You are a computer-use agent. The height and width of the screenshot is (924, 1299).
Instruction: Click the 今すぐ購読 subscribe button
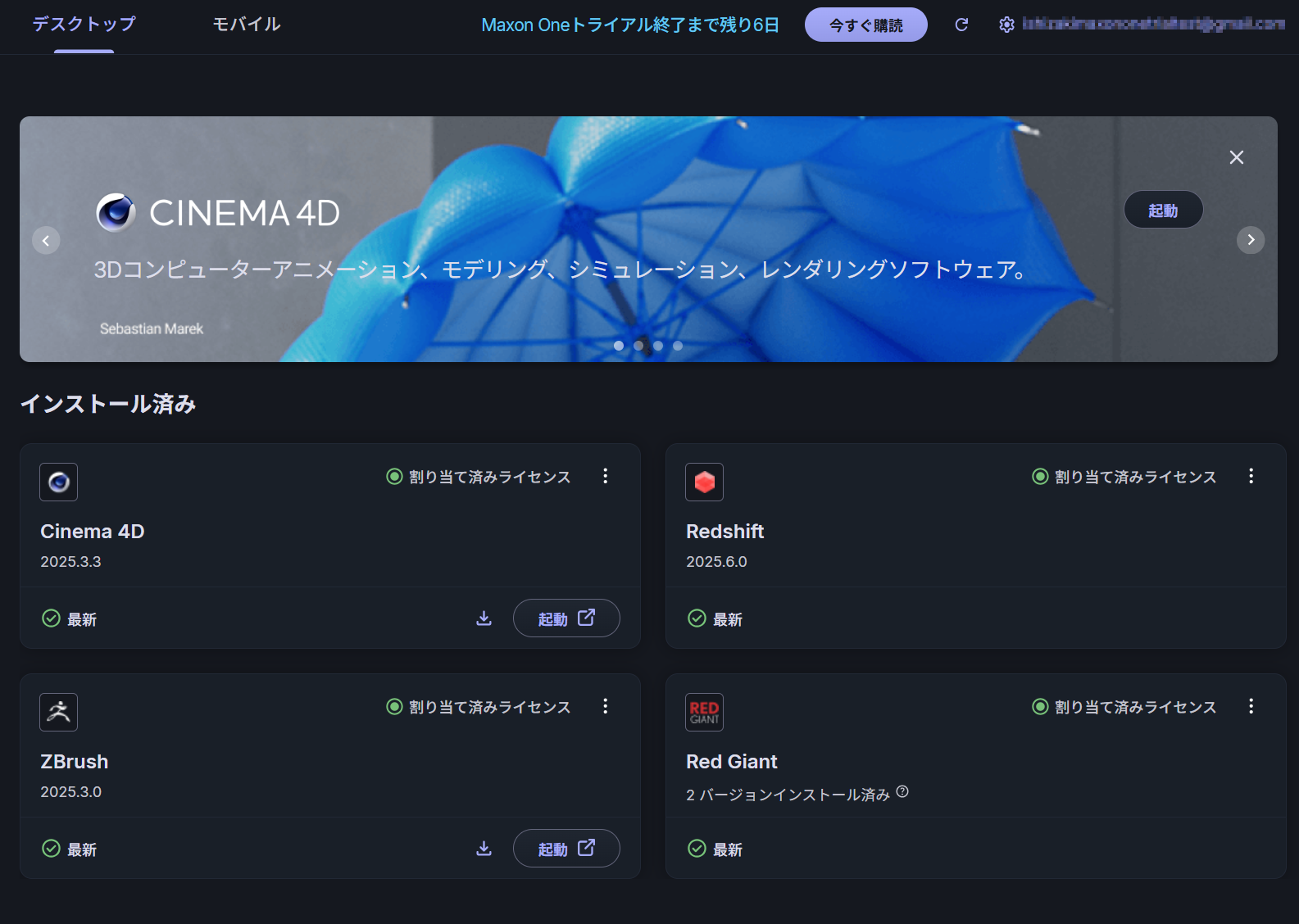coord(865,25)
